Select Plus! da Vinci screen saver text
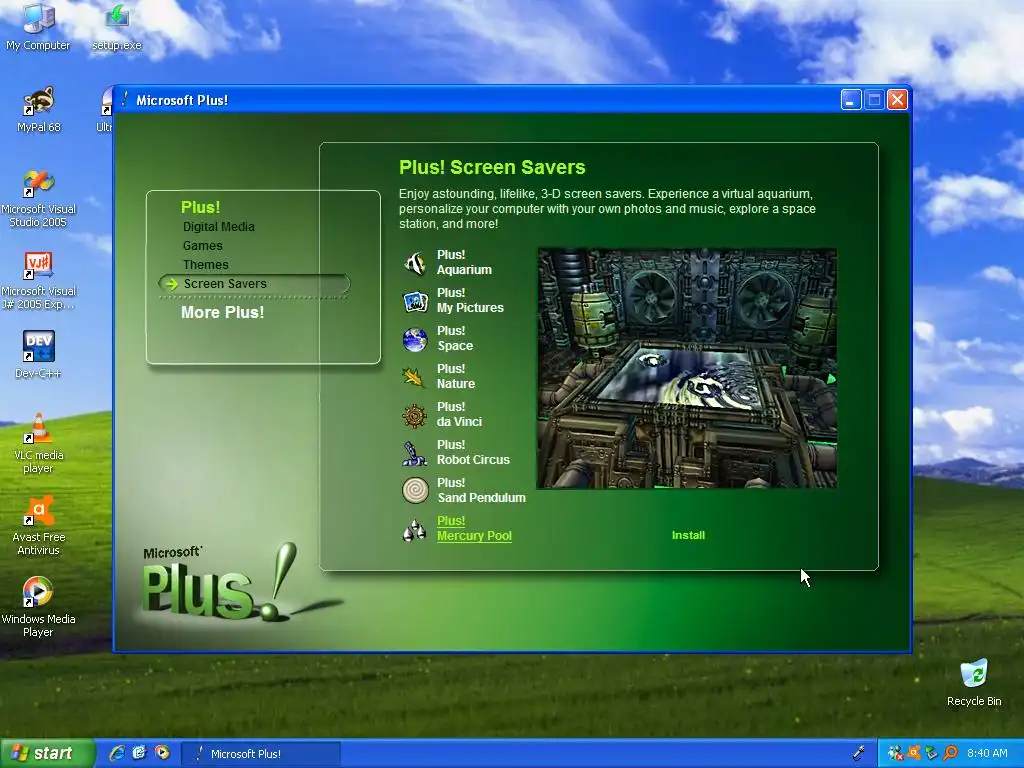 point(459,414)
